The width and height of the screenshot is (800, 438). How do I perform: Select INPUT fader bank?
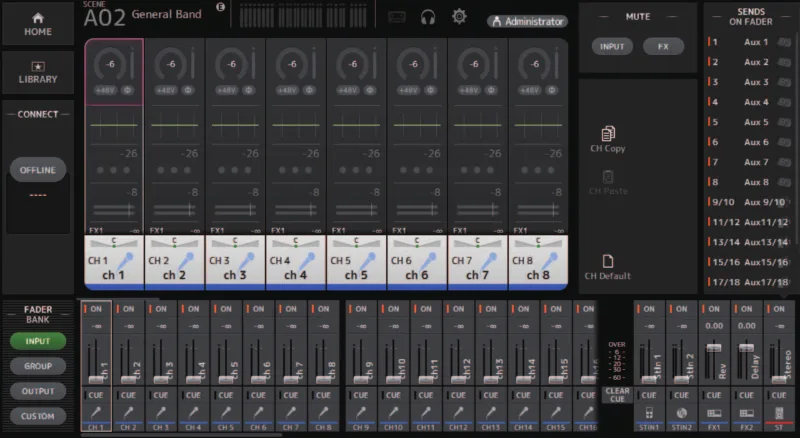pyautogui.click(x=38, y=341)
